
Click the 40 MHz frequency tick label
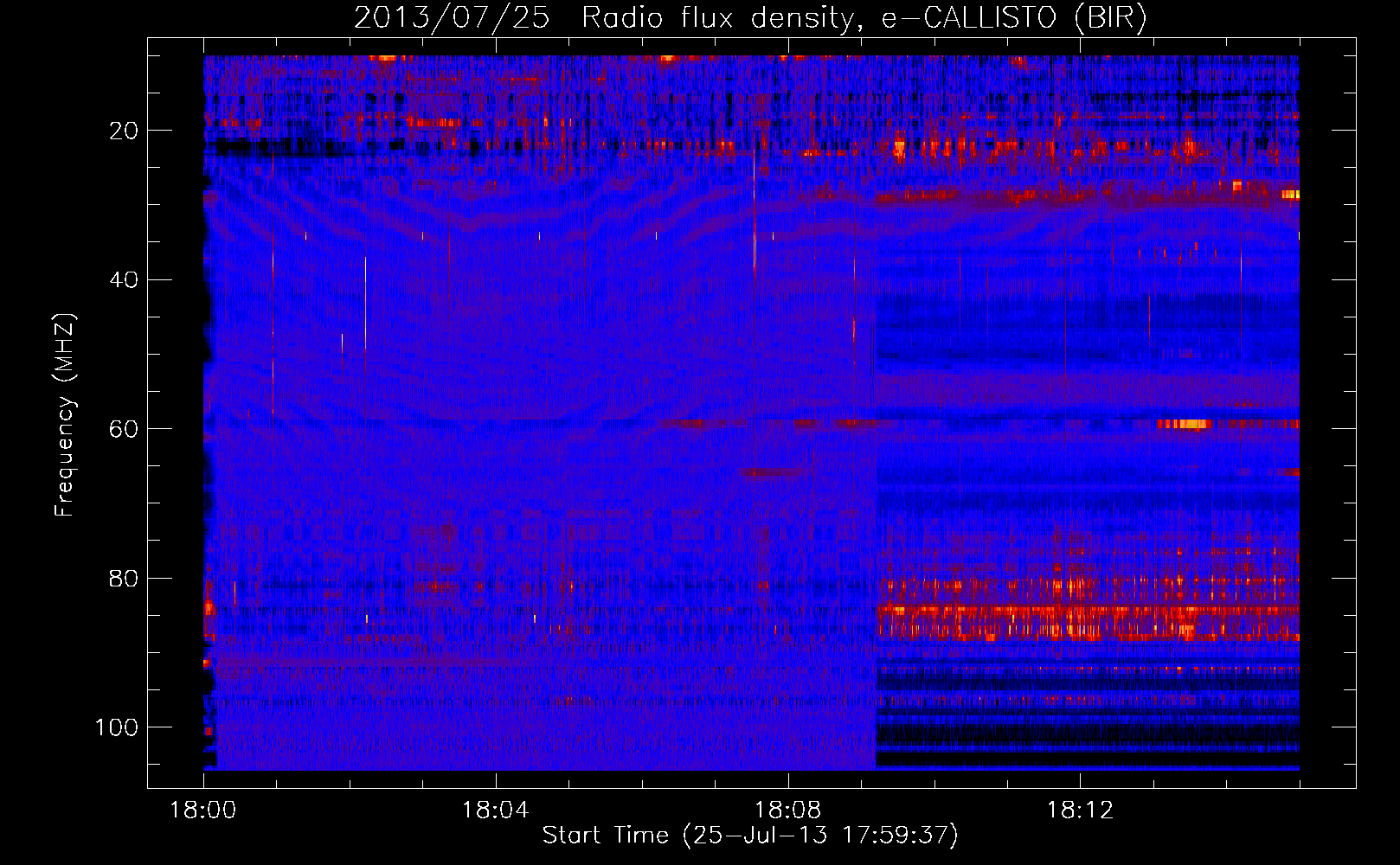(125, 279)
